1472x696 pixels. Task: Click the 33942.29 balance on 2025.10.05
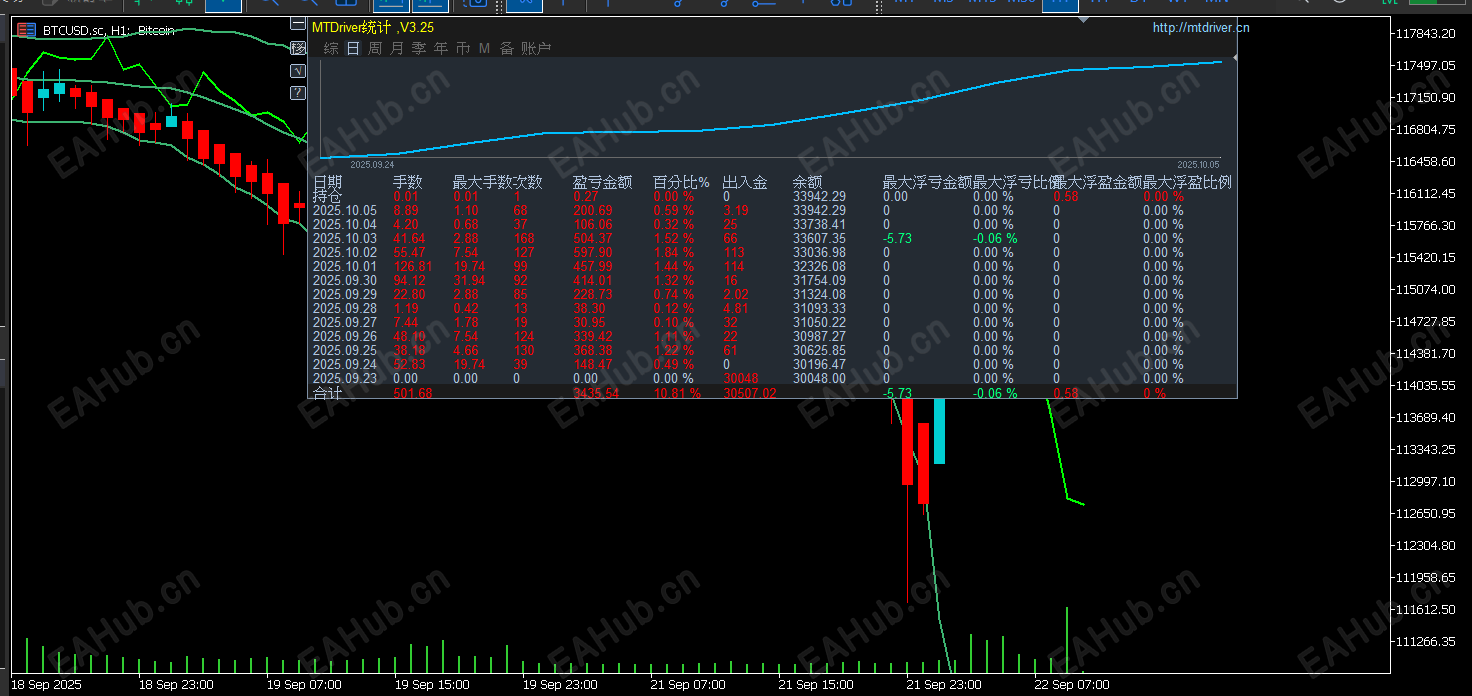pos(819,210)
